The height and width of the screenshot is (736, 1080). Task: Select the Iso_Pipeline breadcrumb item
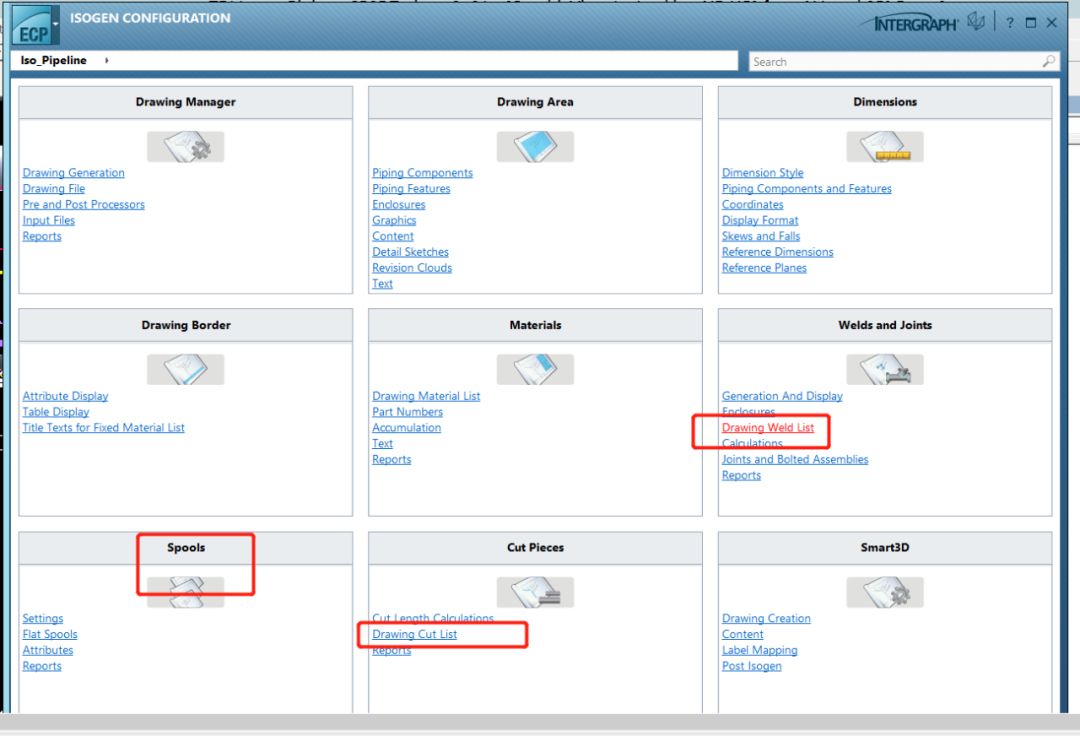[54, 61]
